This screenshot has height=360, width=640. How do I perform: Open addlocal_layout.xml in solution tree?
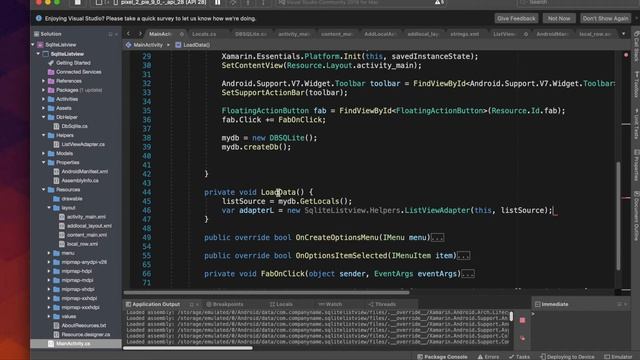[x=89, y=226]
